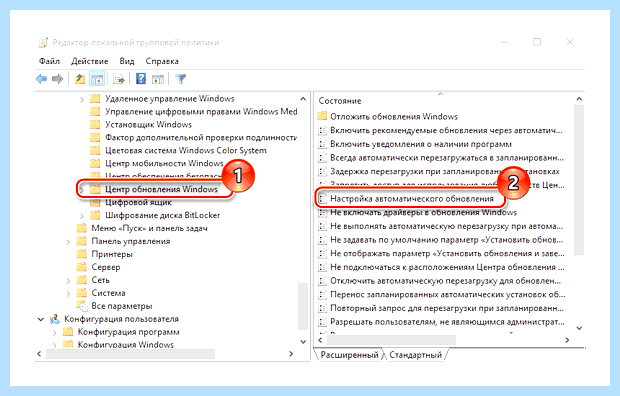Click policy icon of Включить уведомления о наличии программ
Image resolution: width=620 pixels, height=396 pixels.
tap(323, 144)
